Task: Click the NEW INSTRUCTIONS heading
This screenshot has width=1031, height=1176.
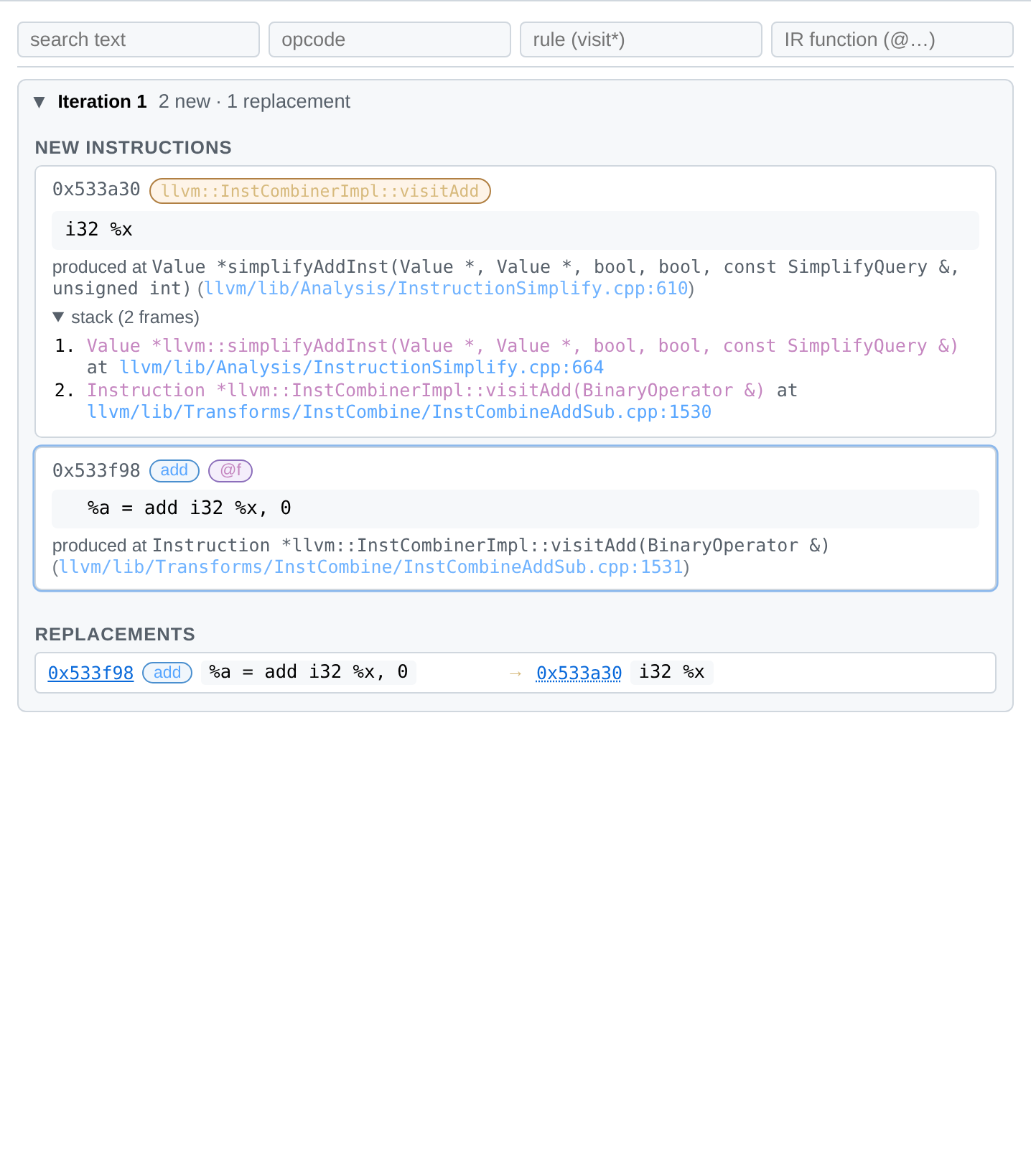Action: click(x=134, y=148)
